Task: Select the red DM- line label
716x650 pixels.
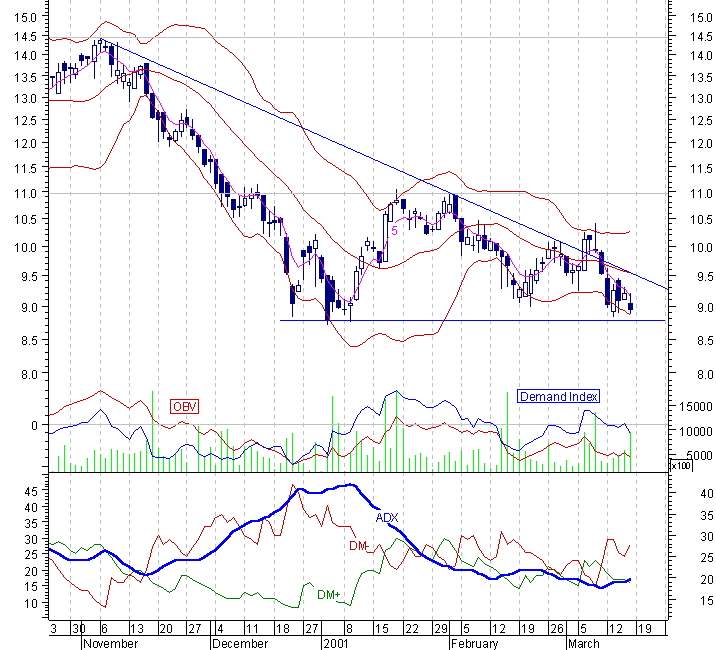Action: pos(359,545)
